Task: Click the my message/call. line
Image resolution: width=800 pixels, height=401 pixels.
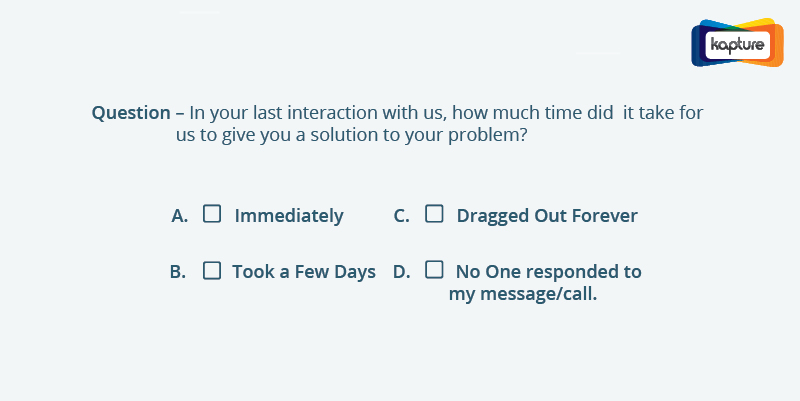Action: (x=523, y=294)
